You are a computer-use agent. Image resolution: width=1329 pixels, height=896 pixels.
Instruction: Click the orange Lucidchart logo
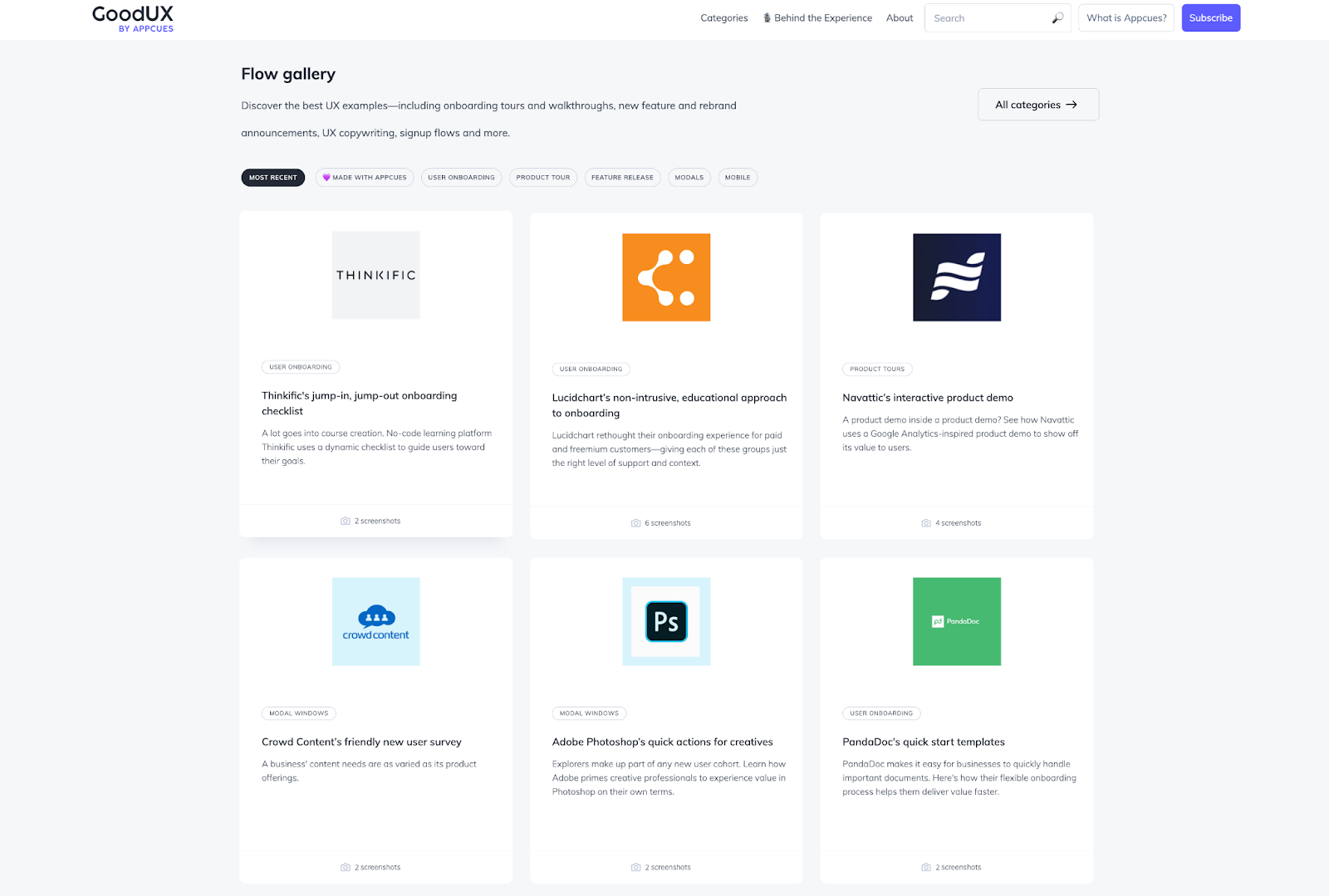click(x=666, y=277)
